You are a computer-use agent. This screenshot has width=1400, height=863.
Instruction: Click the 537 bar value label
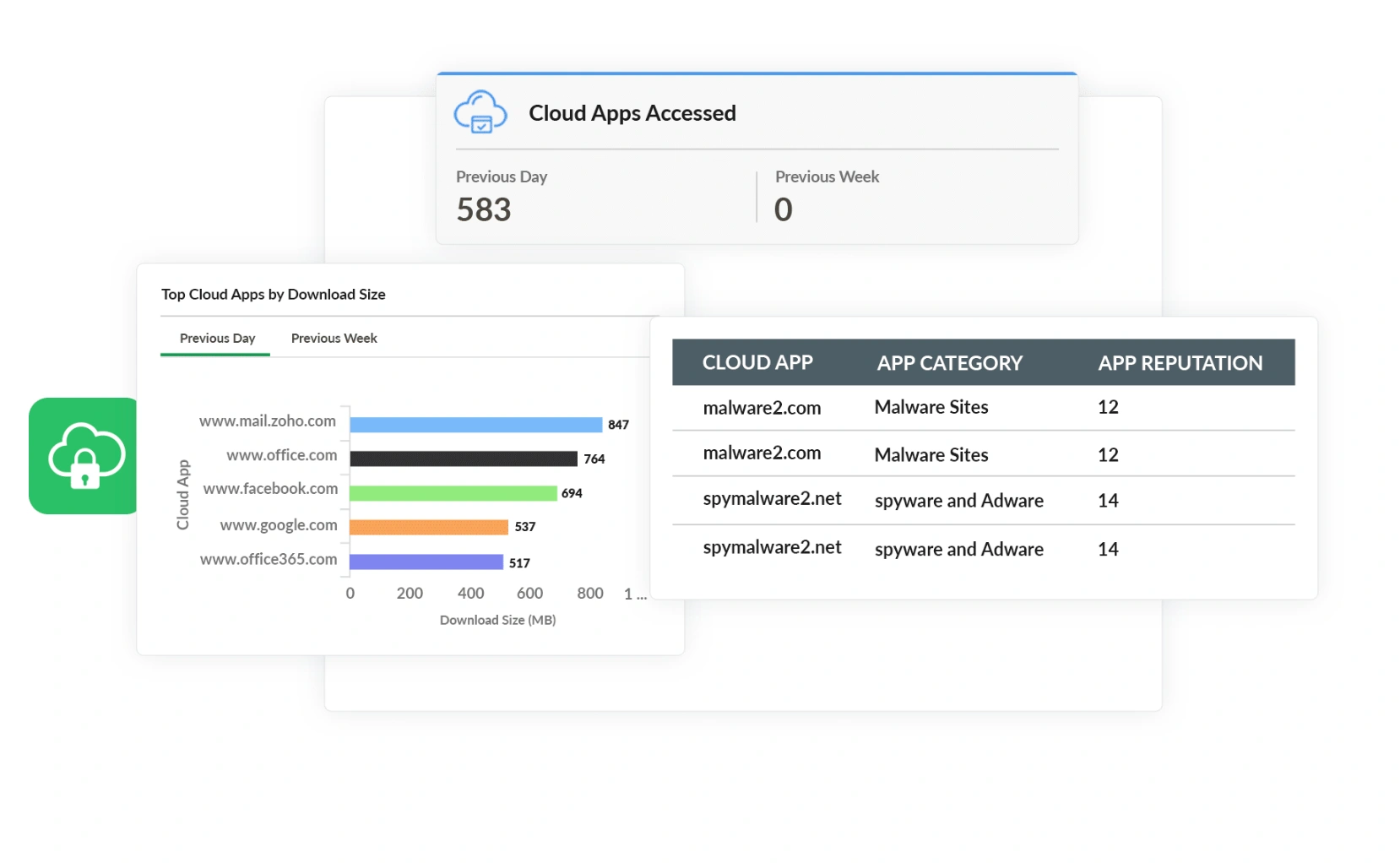[x=525, y=527]
